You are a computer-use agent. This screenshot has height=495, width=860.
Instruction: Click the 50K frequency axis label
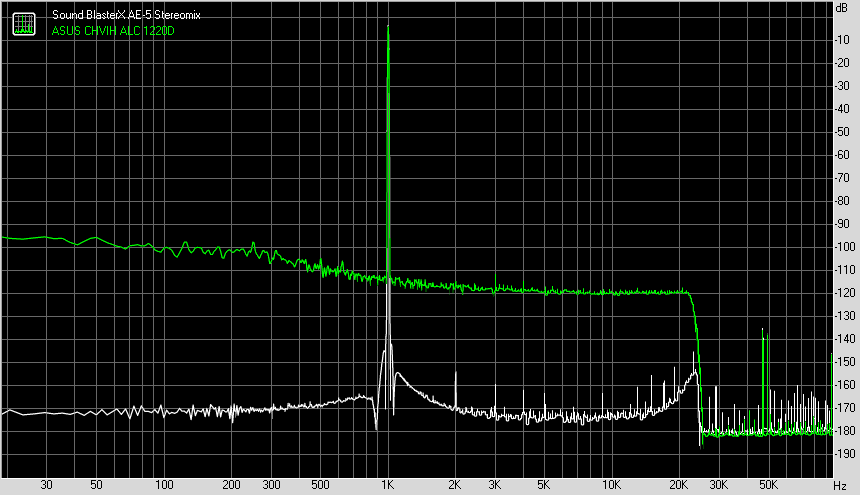click(x=768, y=485)
